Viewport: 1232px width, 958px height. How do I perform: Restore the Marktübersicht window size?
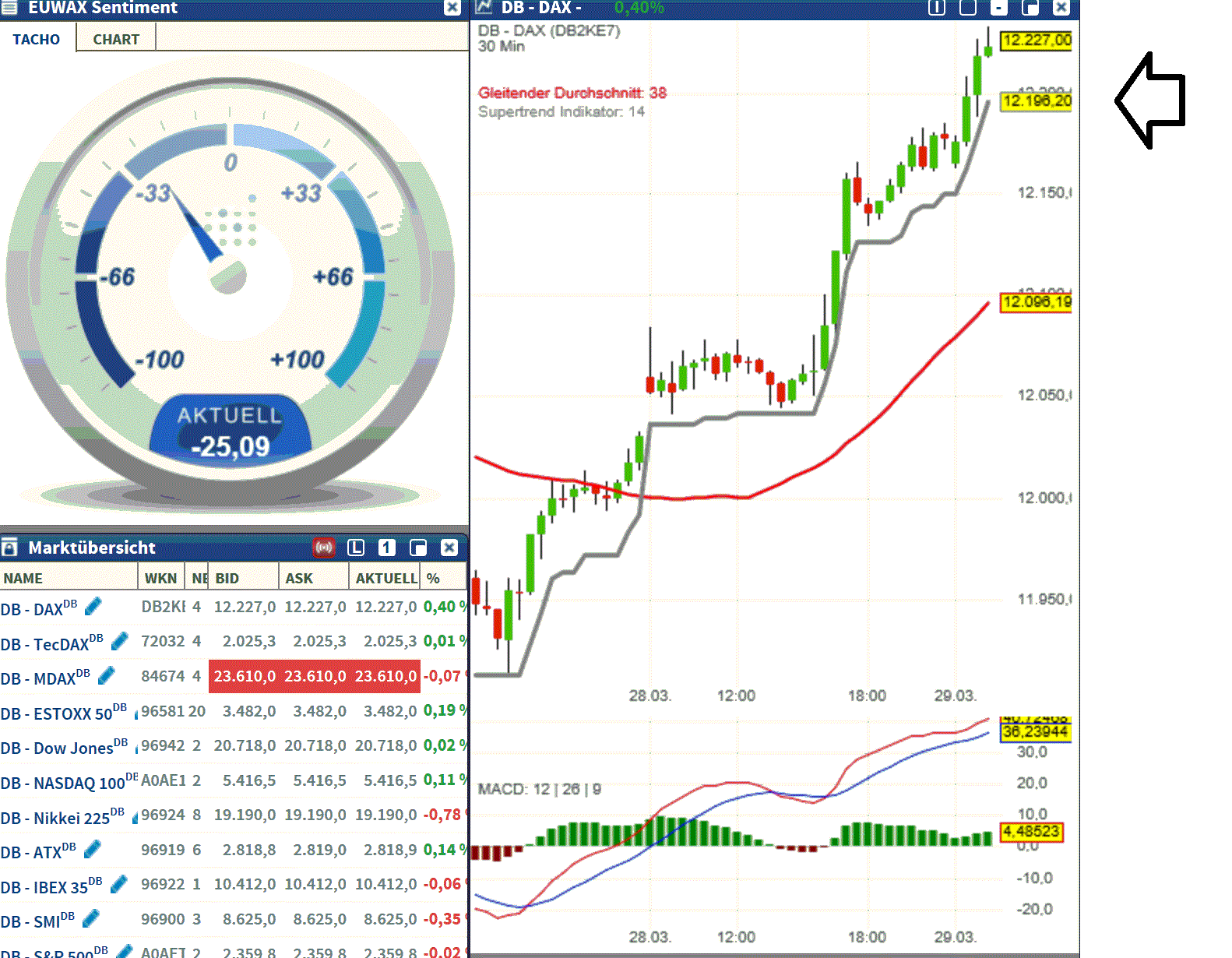pos(418,548)
